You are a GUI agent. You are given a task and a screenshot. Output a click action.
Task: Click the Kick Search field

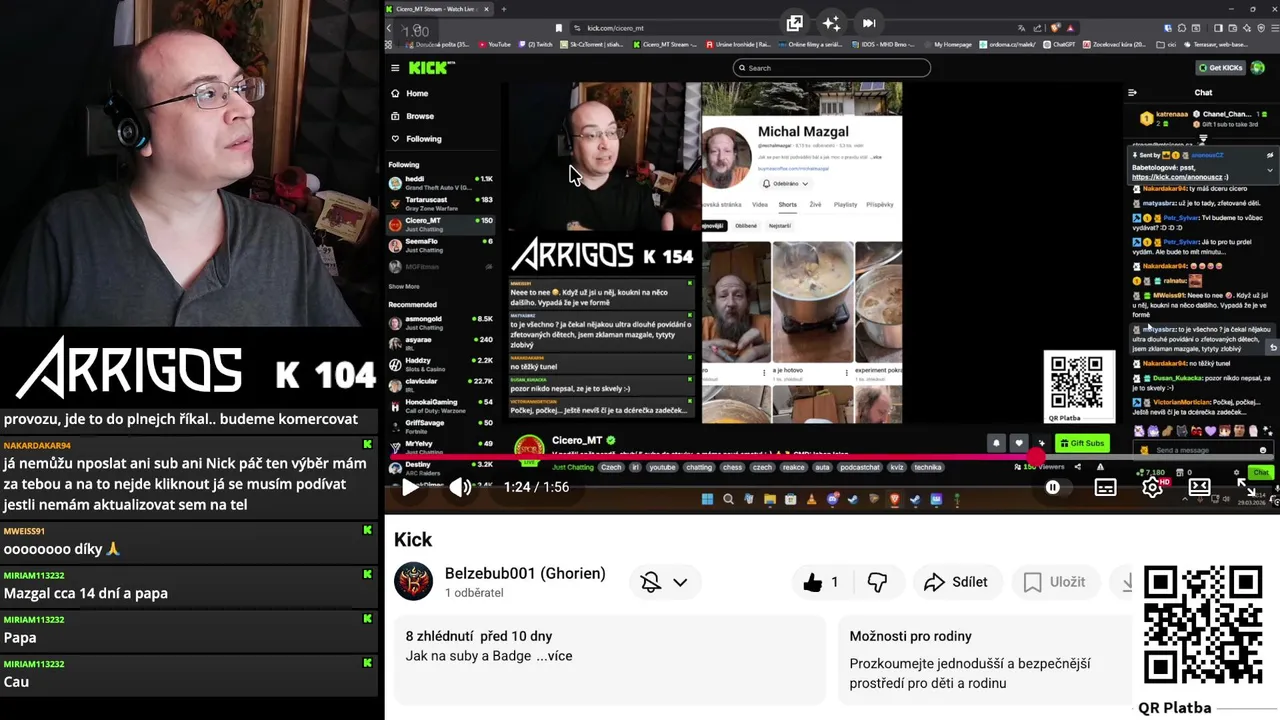(x=831, y=68)
